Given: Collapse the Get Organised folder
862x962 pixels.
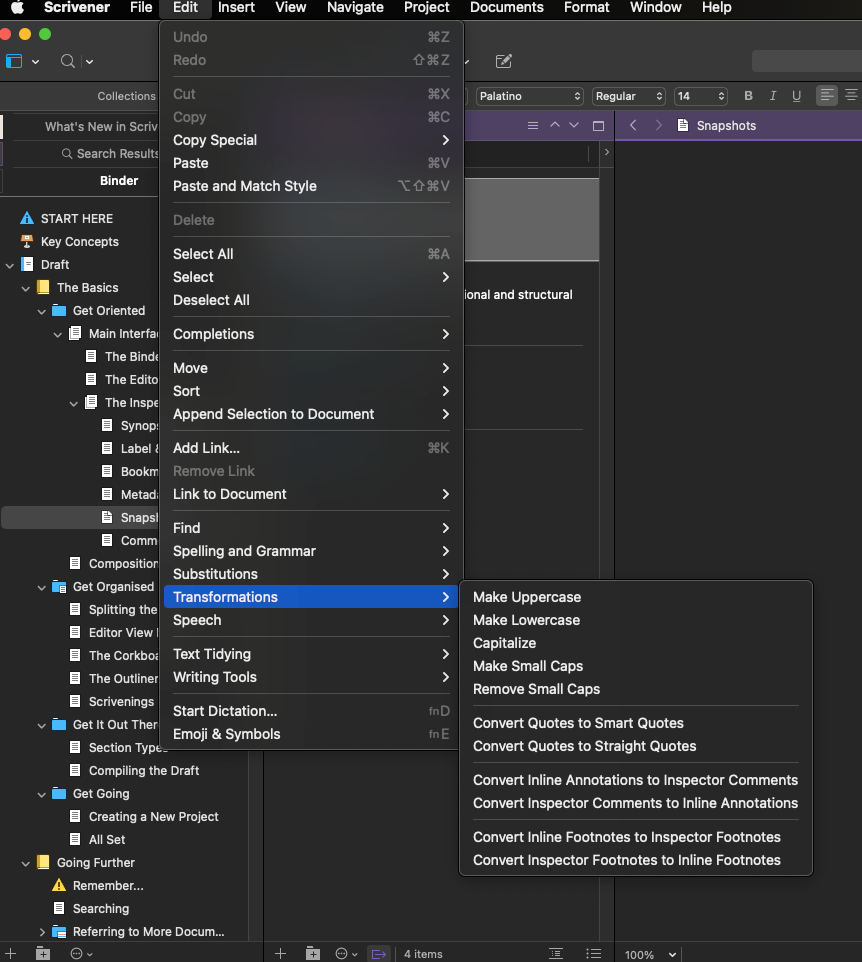Looking at the screenshot, I should click(42, 588).
